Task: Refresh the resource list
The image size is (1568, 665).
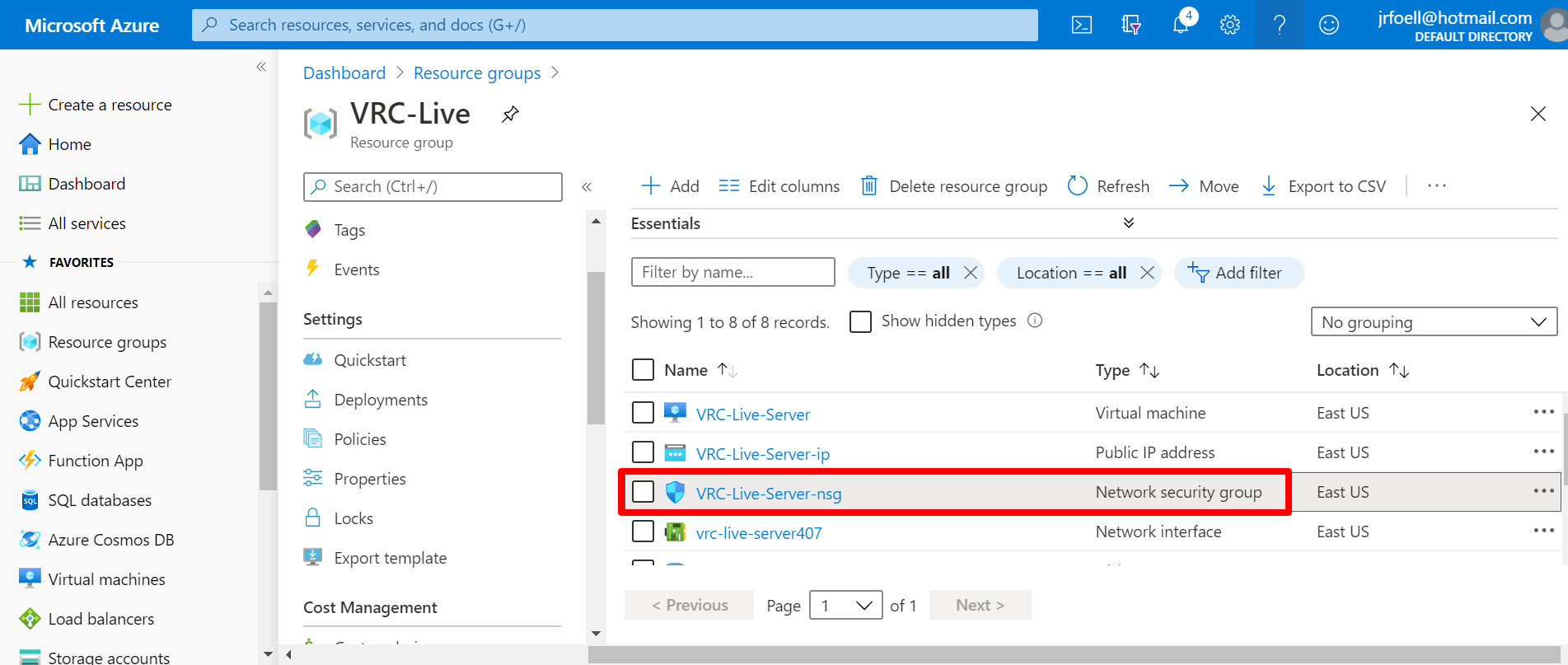Action: pyautogui.click(x=1108, y=186)
